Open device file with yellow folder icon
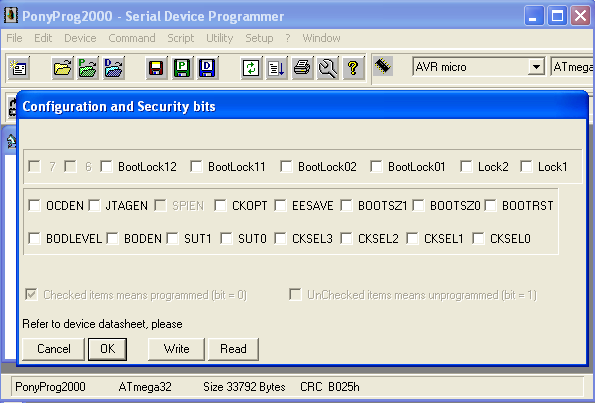 tap(63, 68)
